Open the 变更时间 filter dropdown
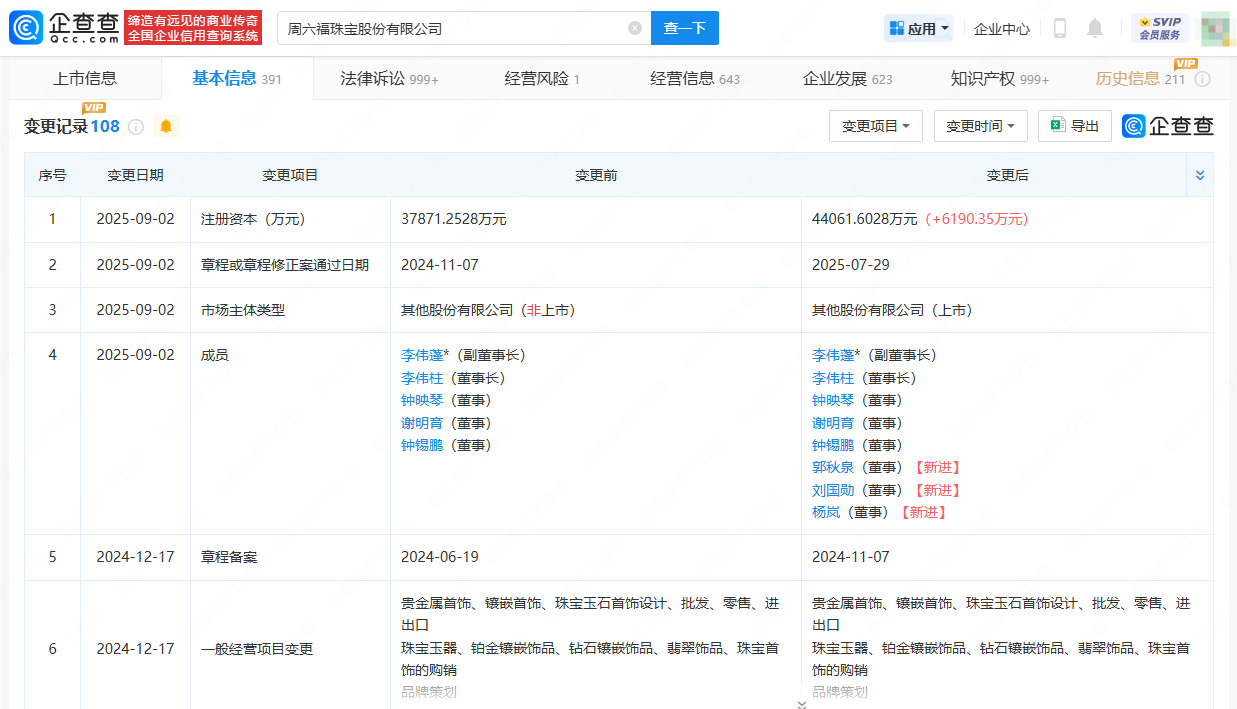This screenshot has width=1237, height=709. coord(980,126)
